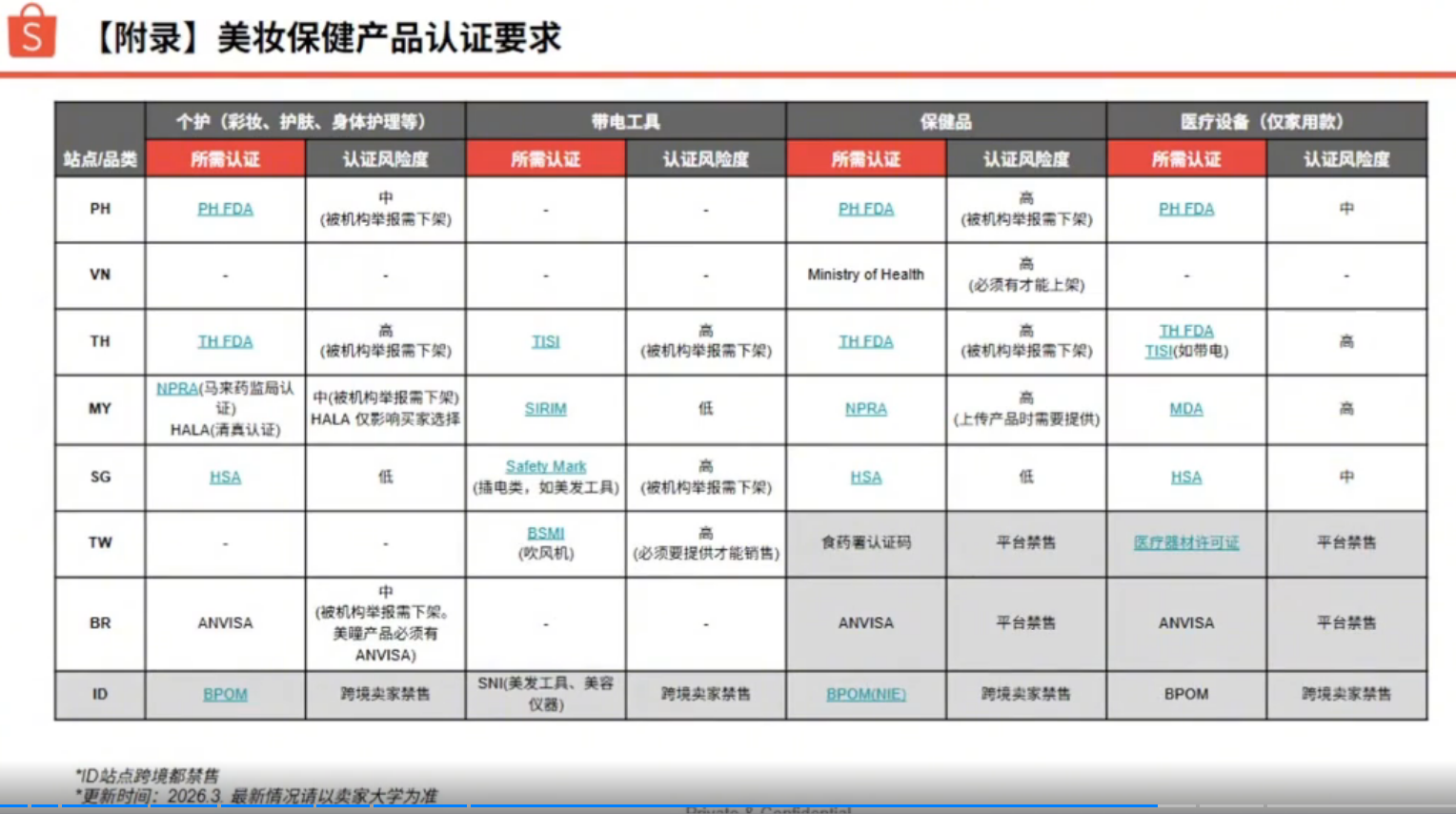Click footnote '*ID站点跨境都禁售'

(147, 776)
